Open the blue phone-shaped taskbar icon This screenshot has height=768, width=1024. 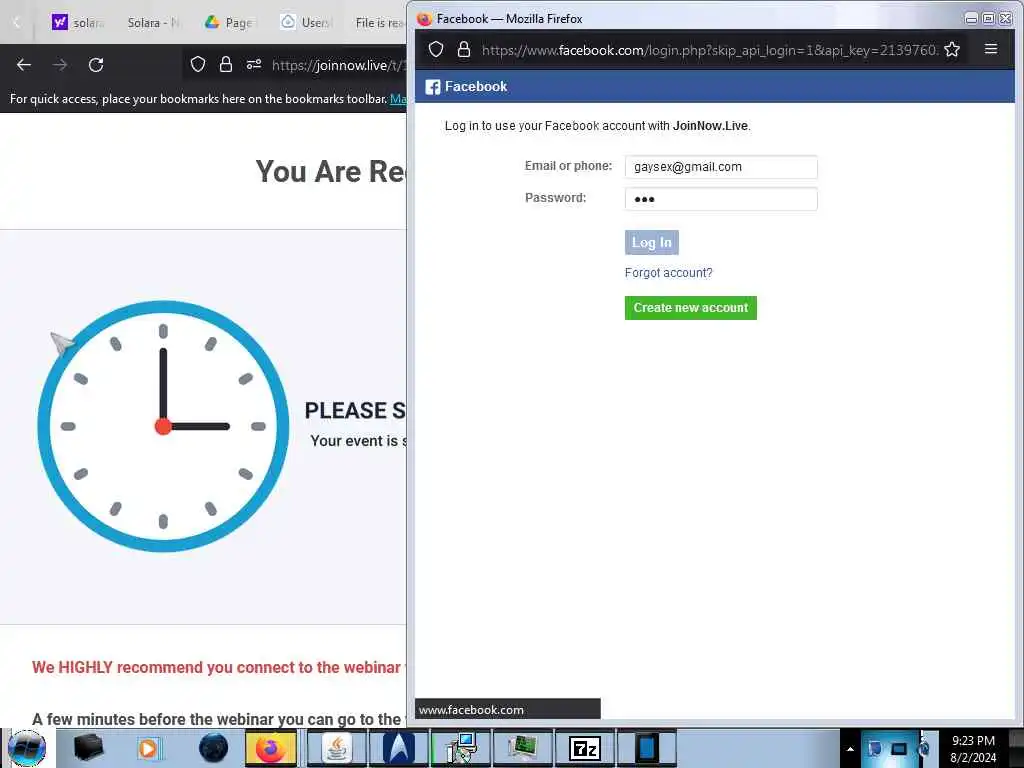[647, 748]
